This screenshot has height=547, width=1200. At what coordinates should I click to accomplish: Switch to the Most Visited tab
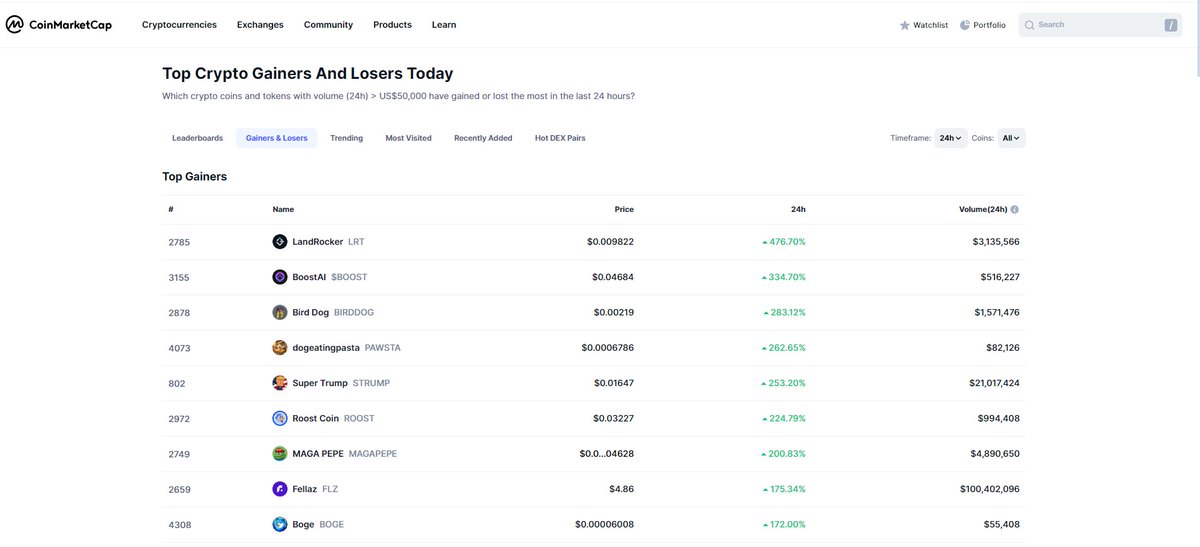point(409,138)
